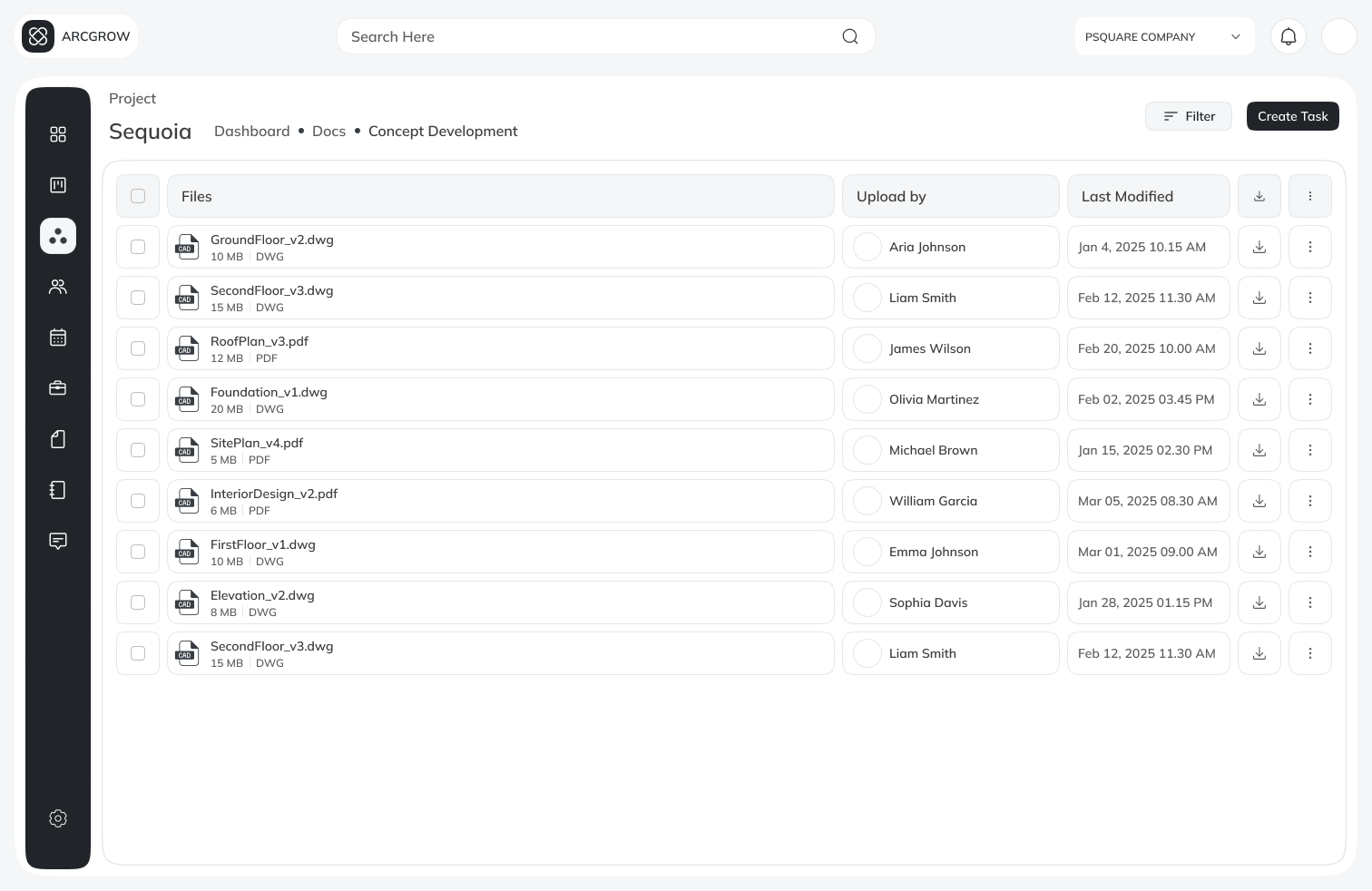
Task: Open the dashboard grid icon in sidebar
Action: [58, 134]
